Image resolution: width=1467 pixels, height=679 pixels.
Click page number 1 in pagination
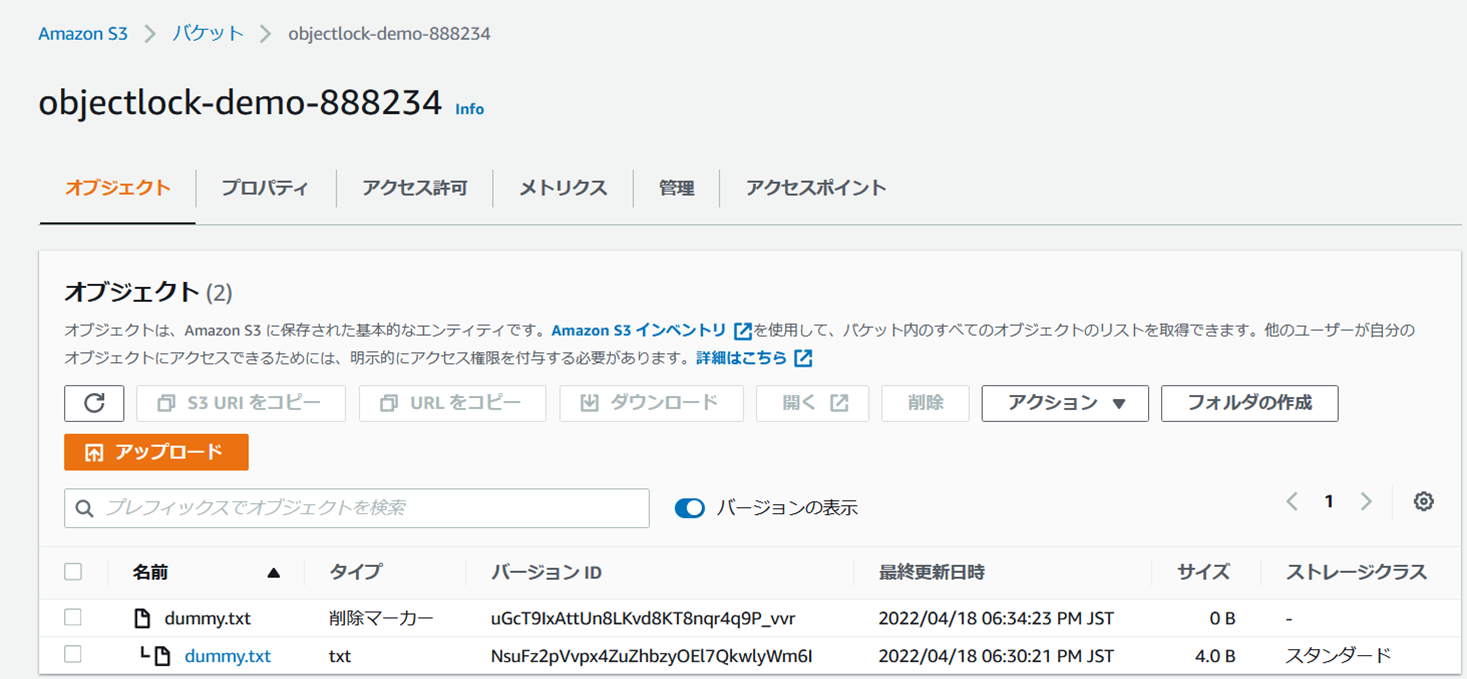coord(1328,502)
